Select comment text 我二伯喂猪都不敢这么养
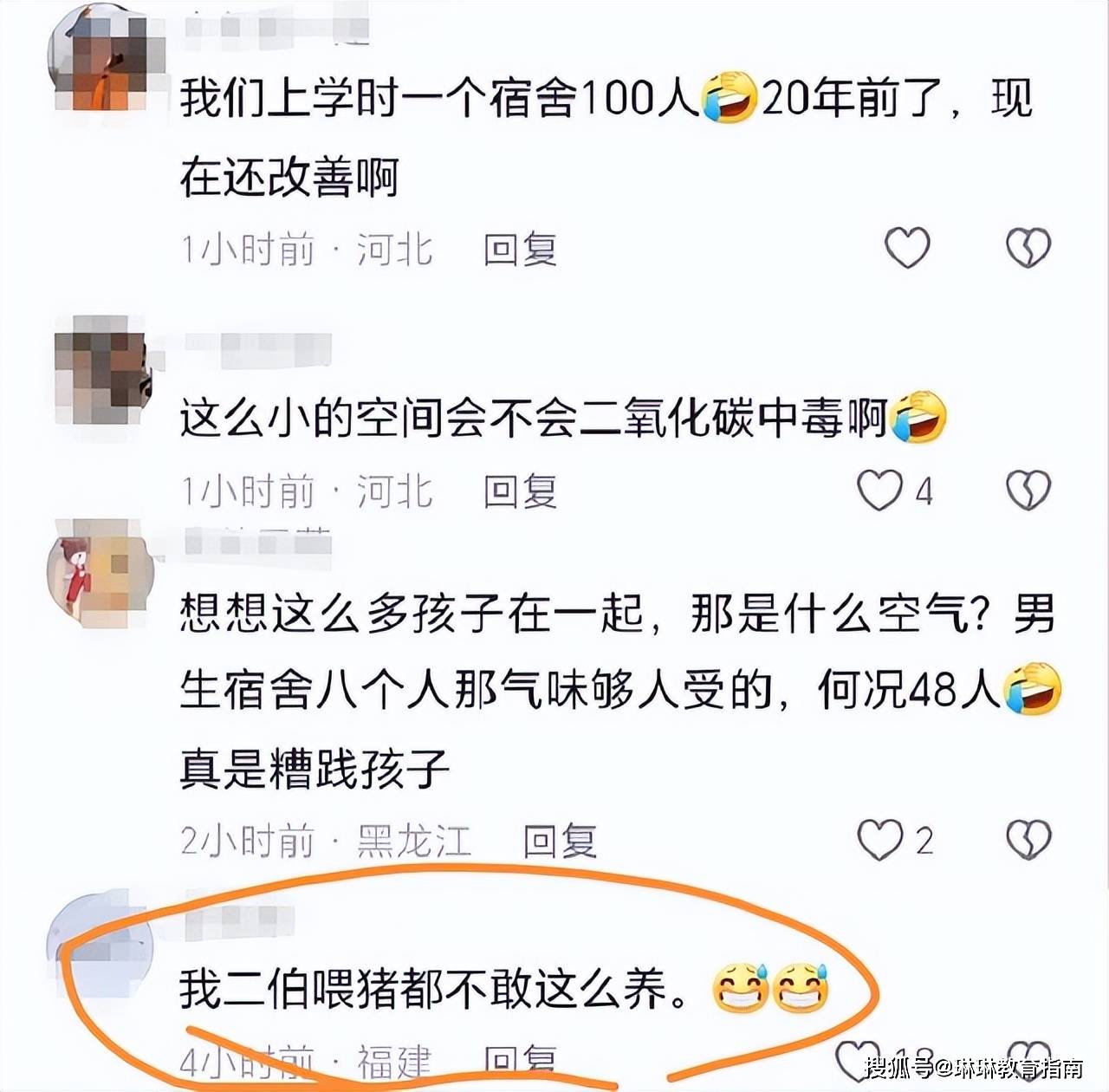 click(435, 989)
